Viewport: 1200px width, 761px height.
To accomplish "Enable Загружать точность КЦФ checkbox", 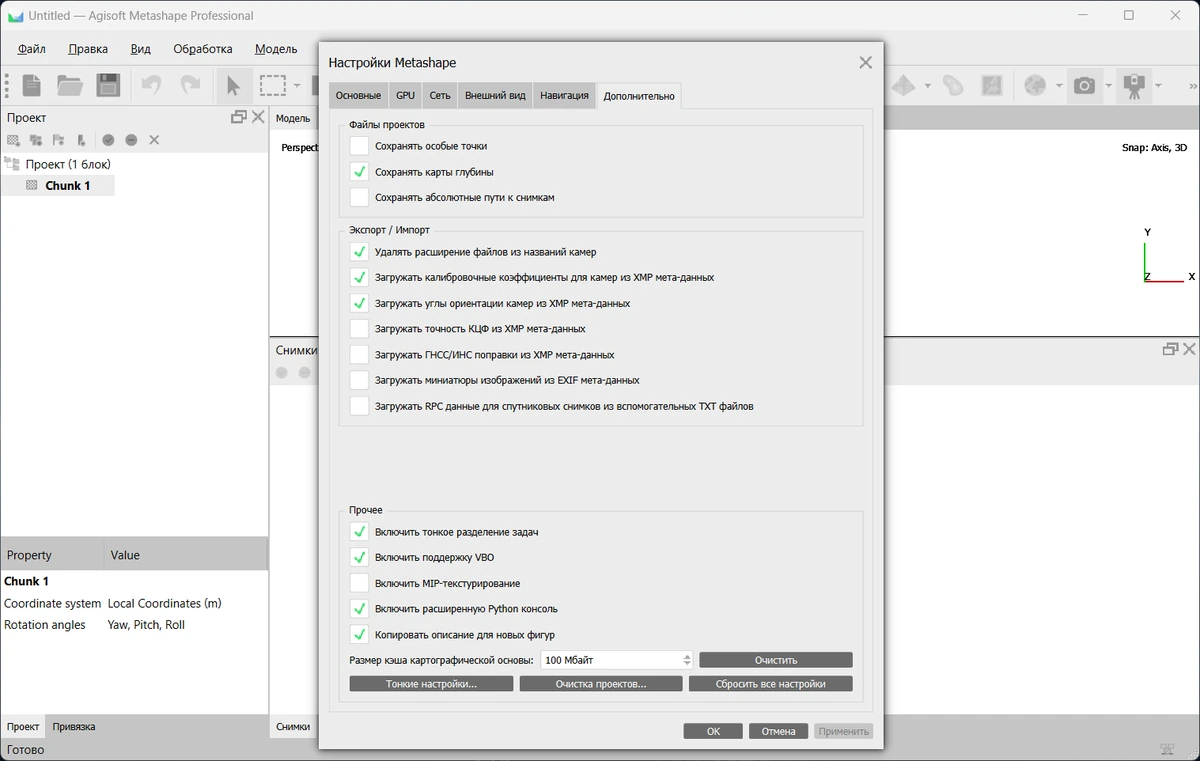I will point(359,329).
